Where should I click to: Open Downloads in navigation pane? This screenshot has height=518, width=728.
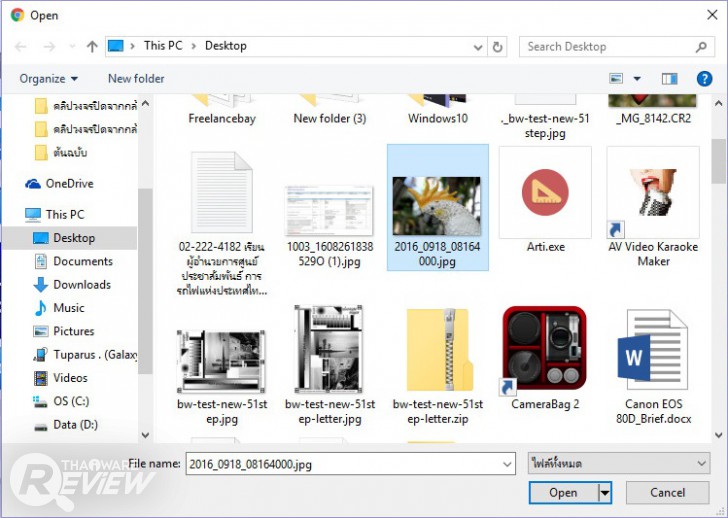[x=73, y=285]
